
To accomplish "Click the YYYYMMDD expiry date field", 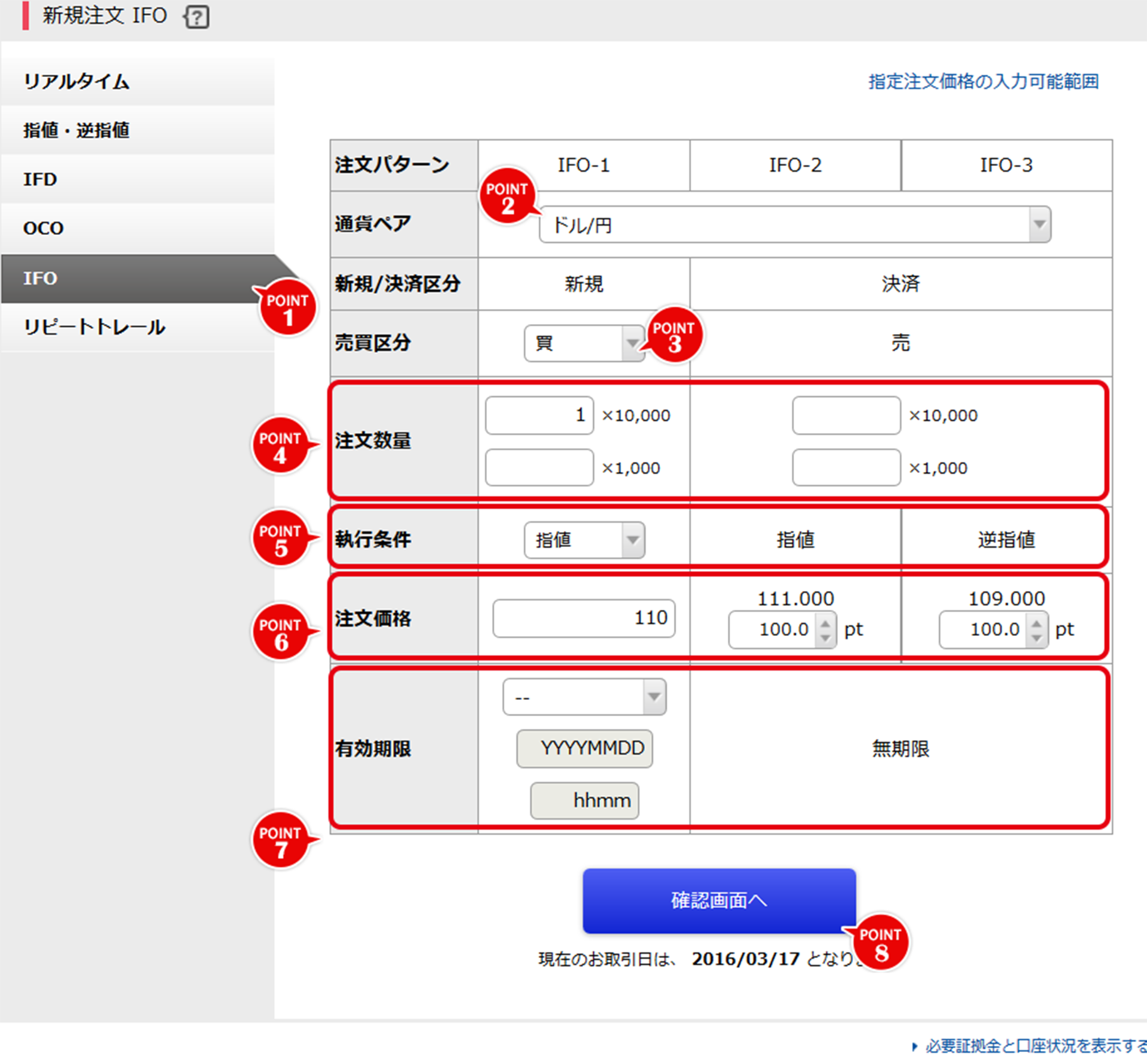I will [x=584, y=748].
